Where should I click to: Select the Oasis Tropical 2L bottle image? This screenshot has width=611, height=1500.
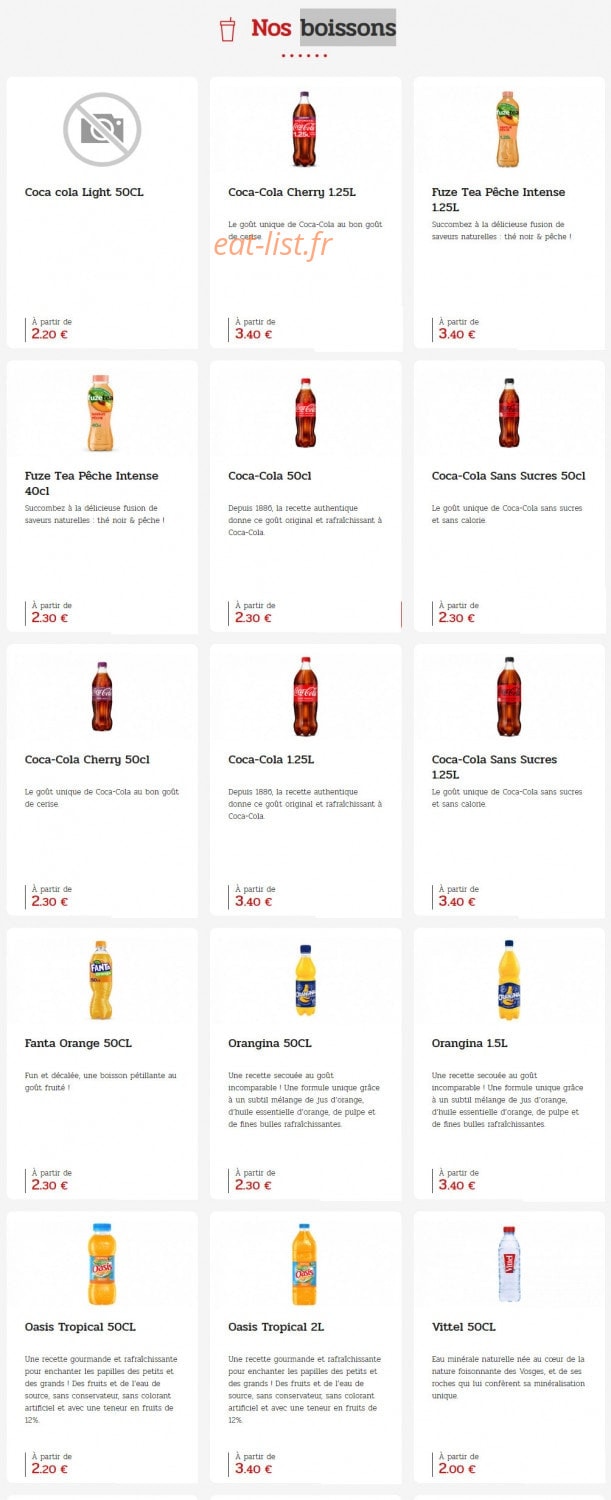[x=305, y=1264]
